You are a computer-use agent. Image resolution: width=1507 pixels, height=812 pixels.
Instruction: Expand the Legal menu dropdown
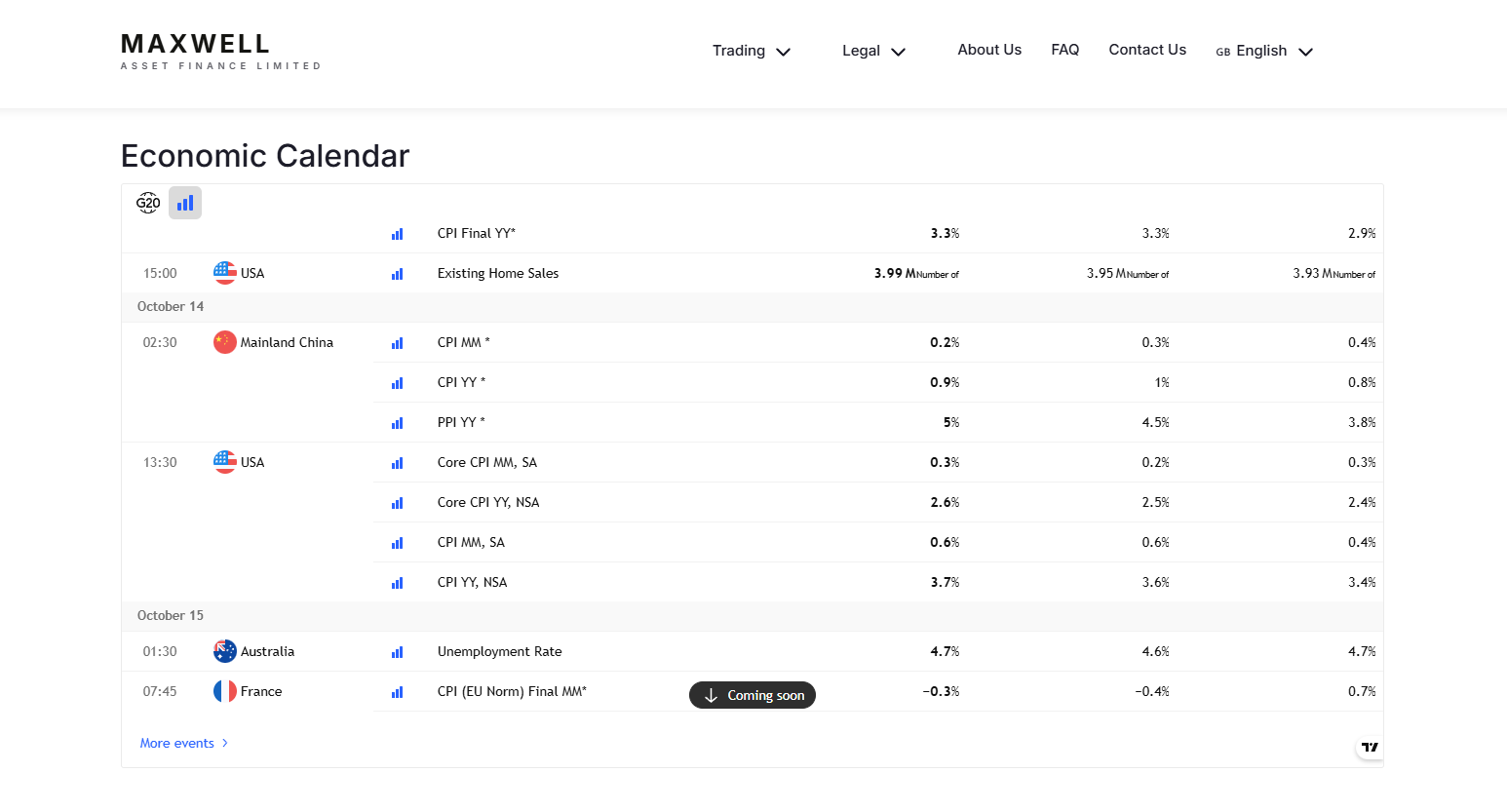(x=873, y=51)
